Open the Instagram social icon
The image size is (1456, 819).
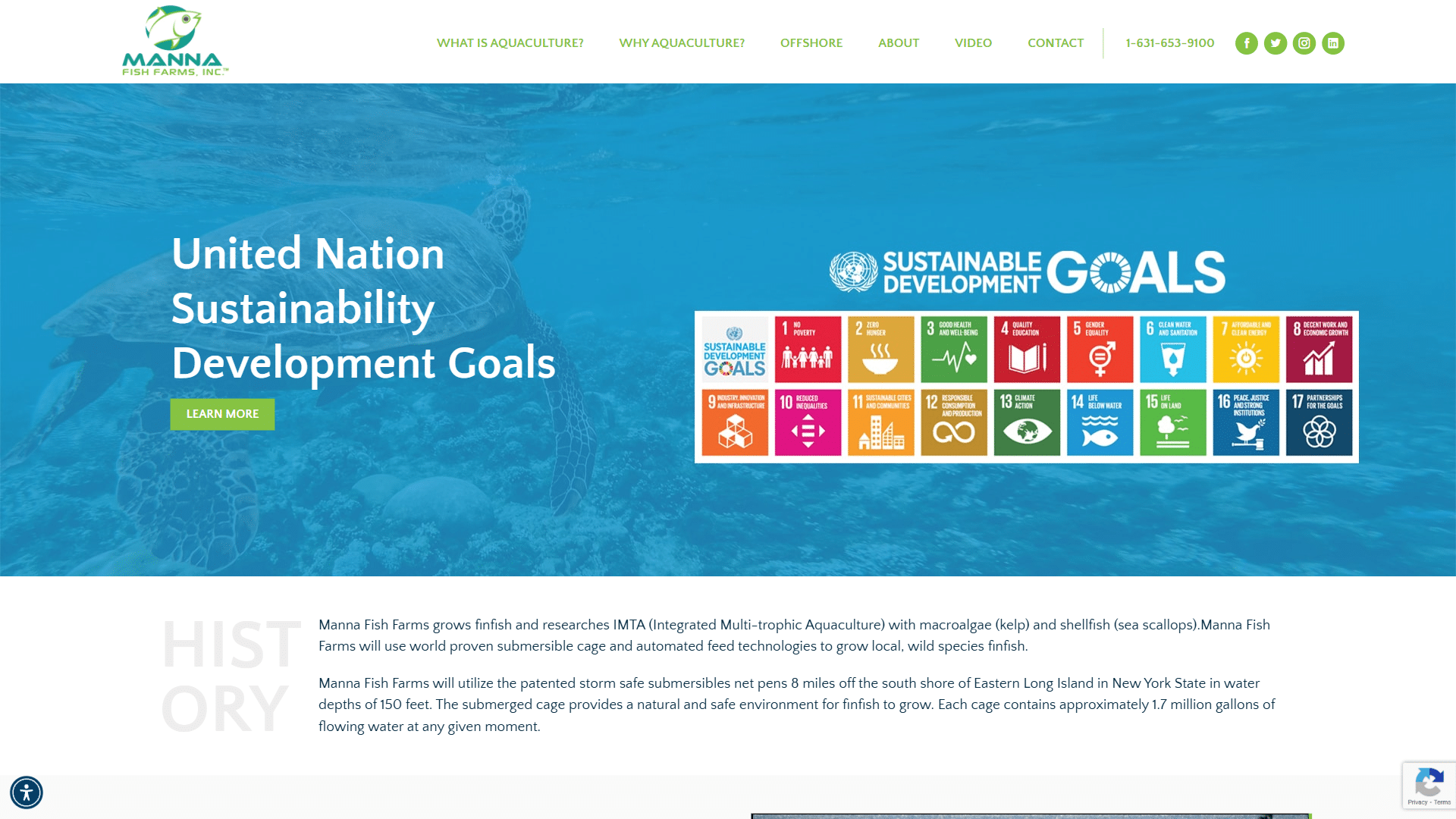pos(1304,43)
